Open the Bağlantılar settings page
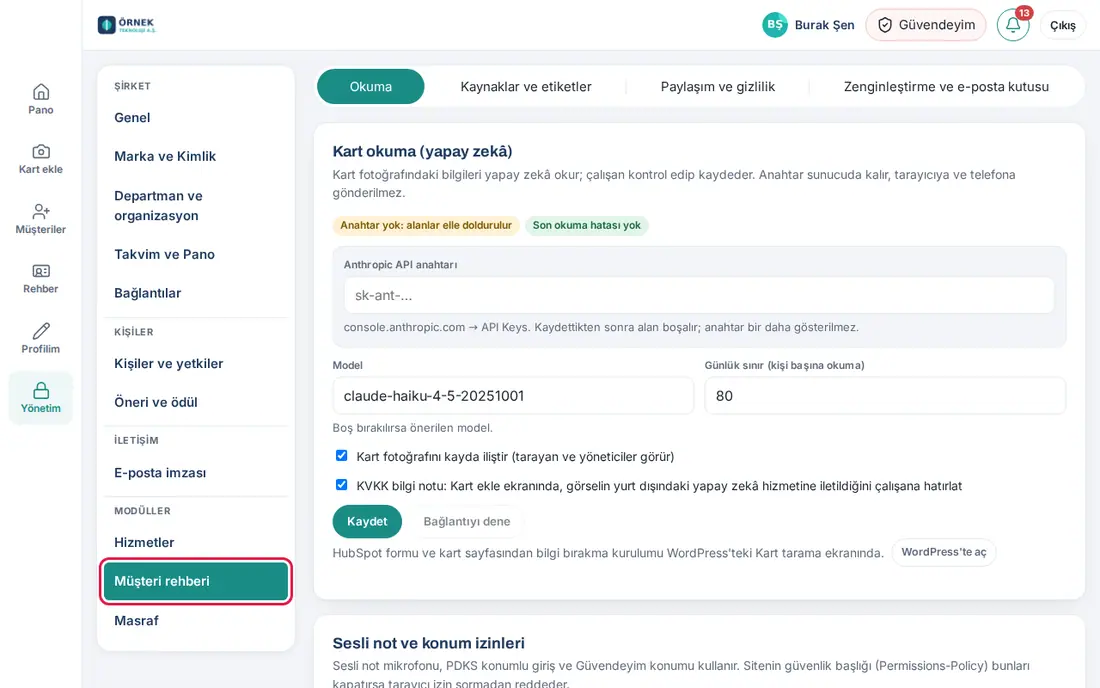 click(196, 293)
